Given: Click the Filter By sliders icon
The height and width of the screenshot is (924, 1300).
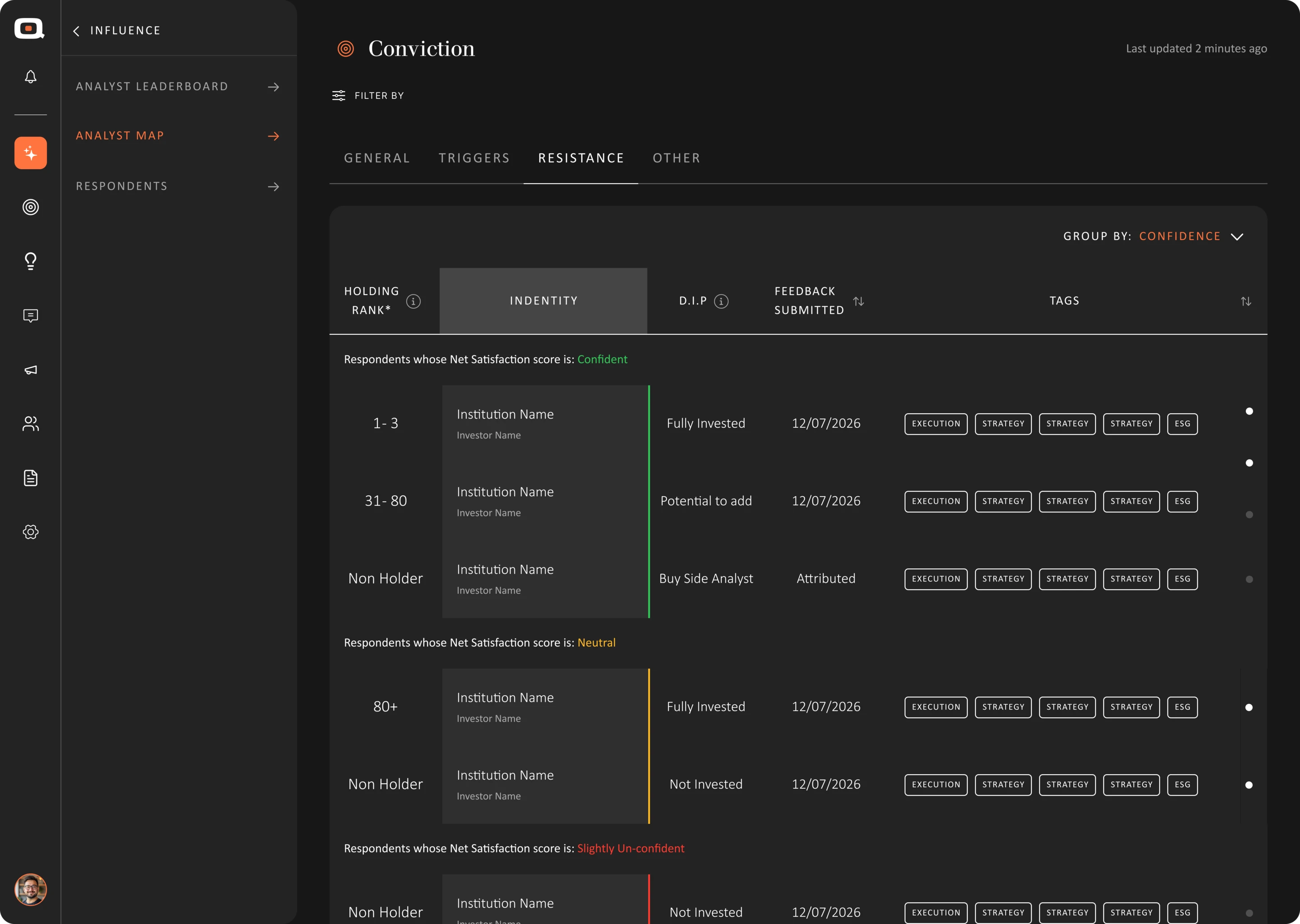Looking at the screenshot, I should [339, 96].
